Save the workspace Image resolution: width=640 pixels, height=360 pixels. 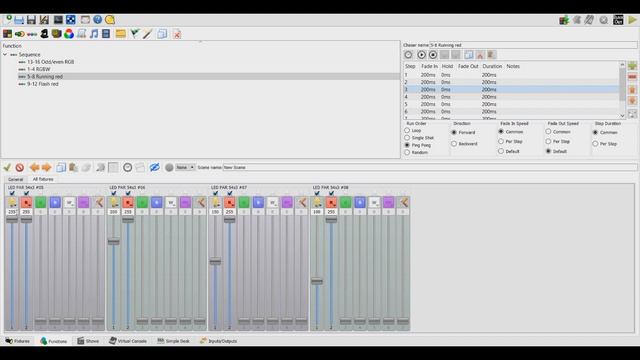coord(31,20)
